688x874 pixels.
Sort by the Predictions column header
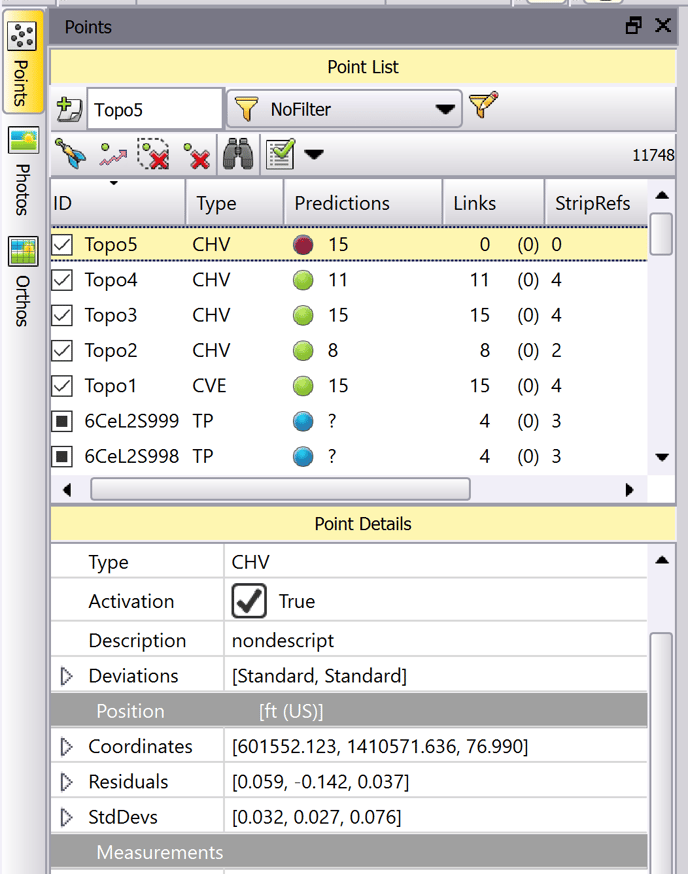pyautogui.click(x=342, y=203)
